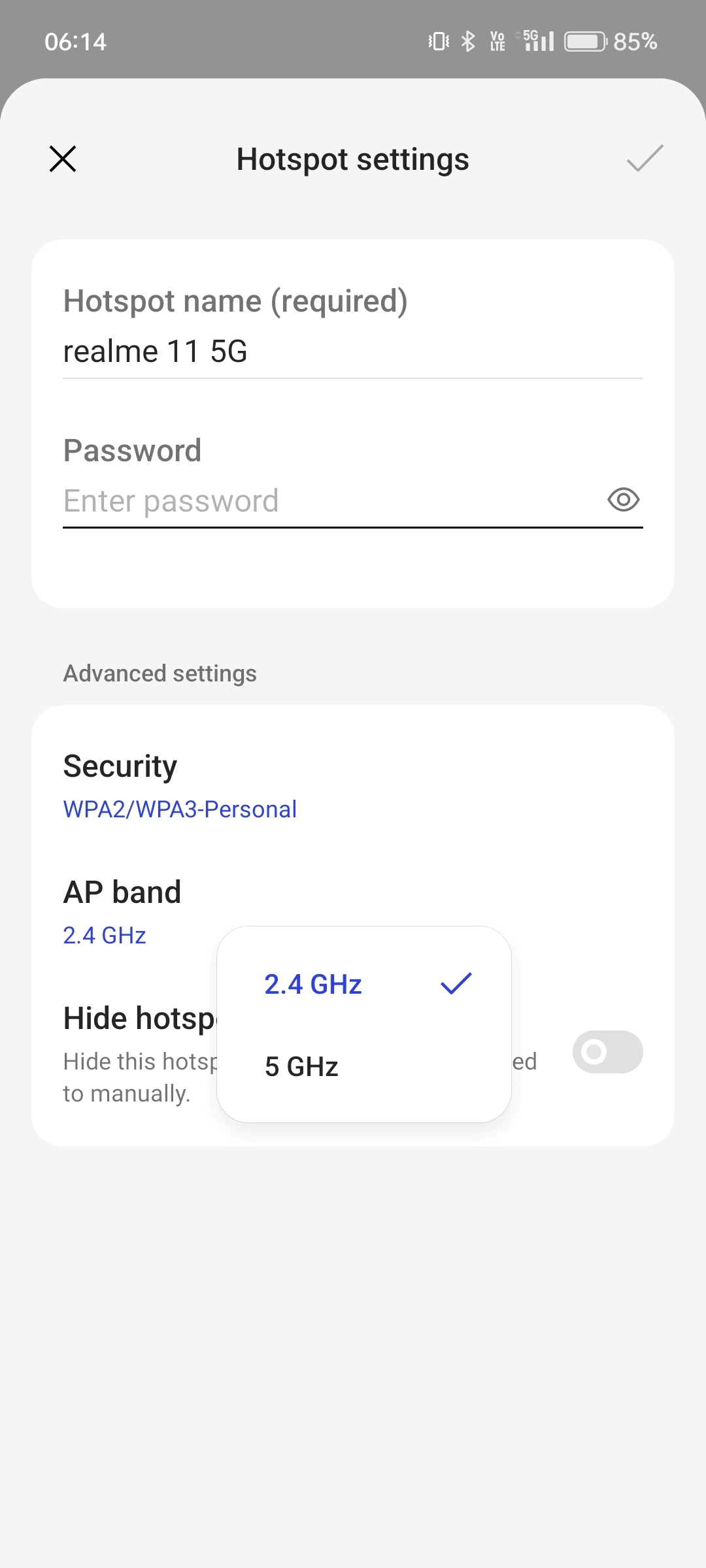The width and height of the screenshot is (706, 1568).
Task: Edit the hotspot name field
Action: pos(352,351)
